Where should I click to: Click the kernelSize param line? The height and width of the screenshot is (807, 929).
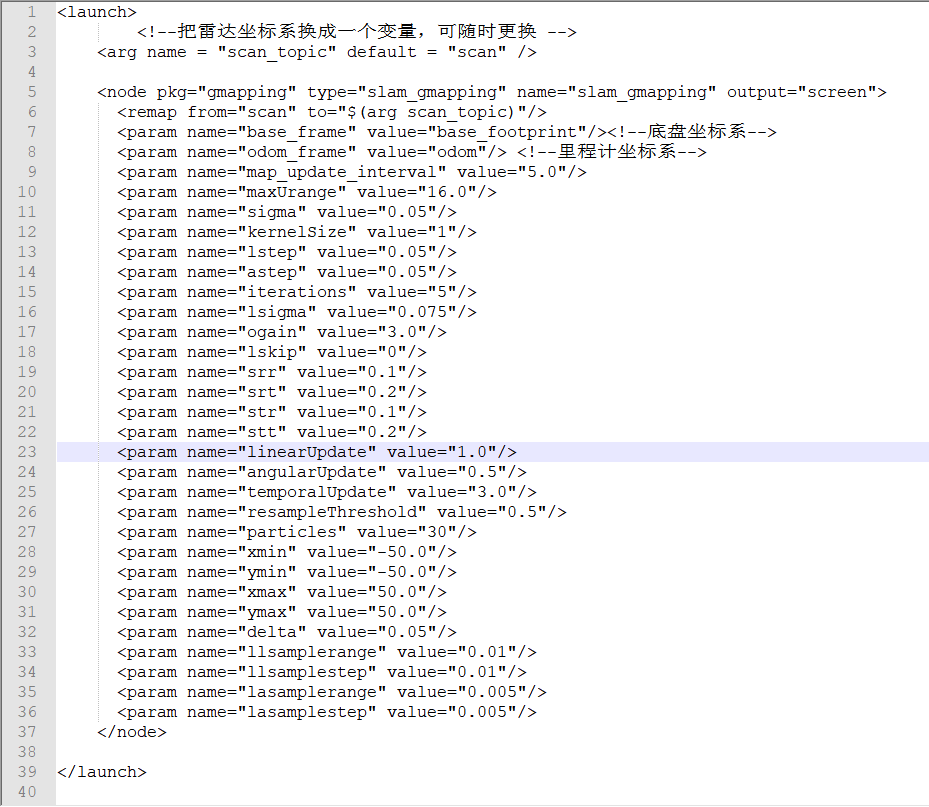coord(296,232)
